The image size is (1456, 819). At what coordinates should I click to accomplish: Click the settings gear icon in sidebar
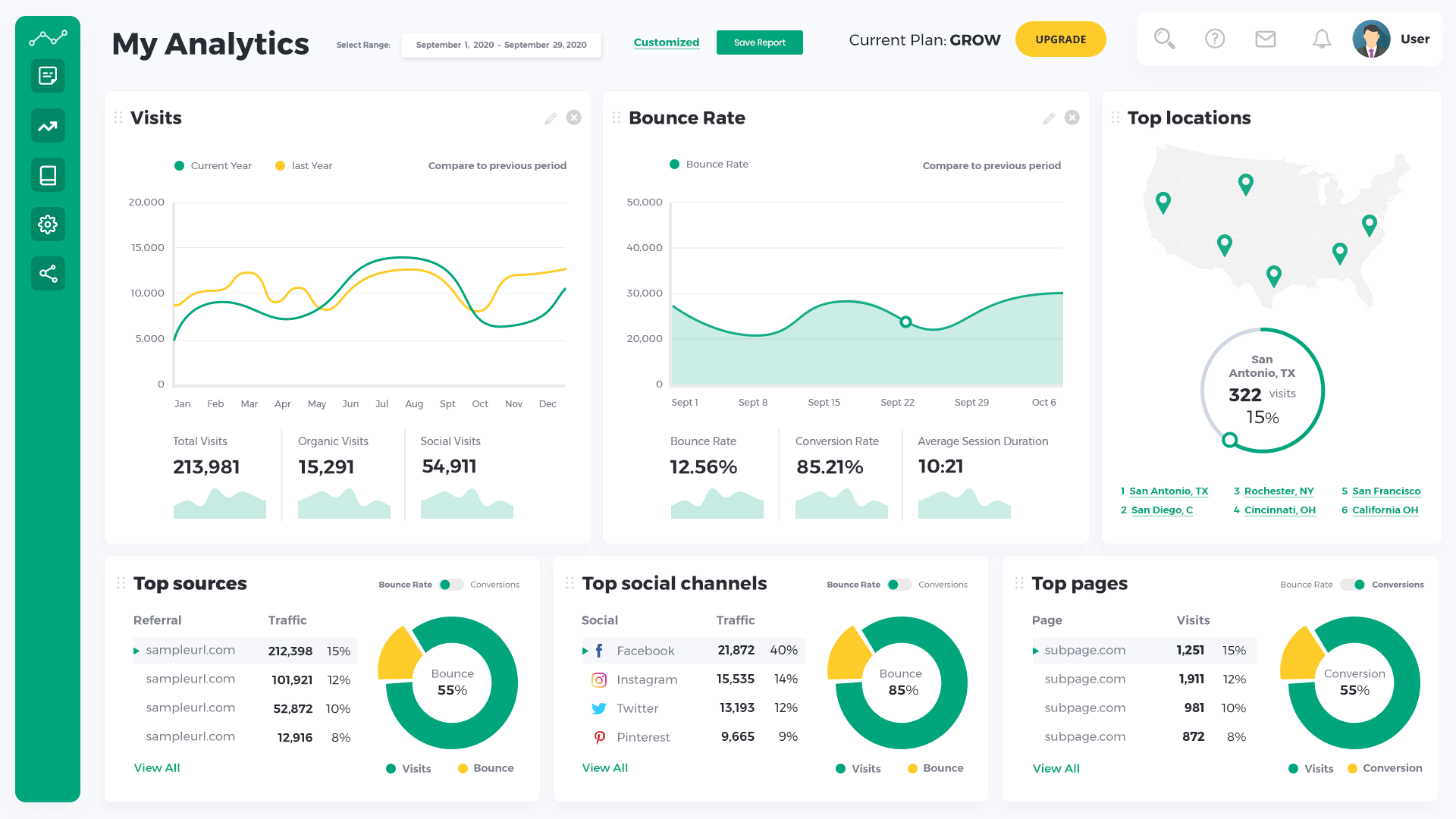click(x=47, y=222)
